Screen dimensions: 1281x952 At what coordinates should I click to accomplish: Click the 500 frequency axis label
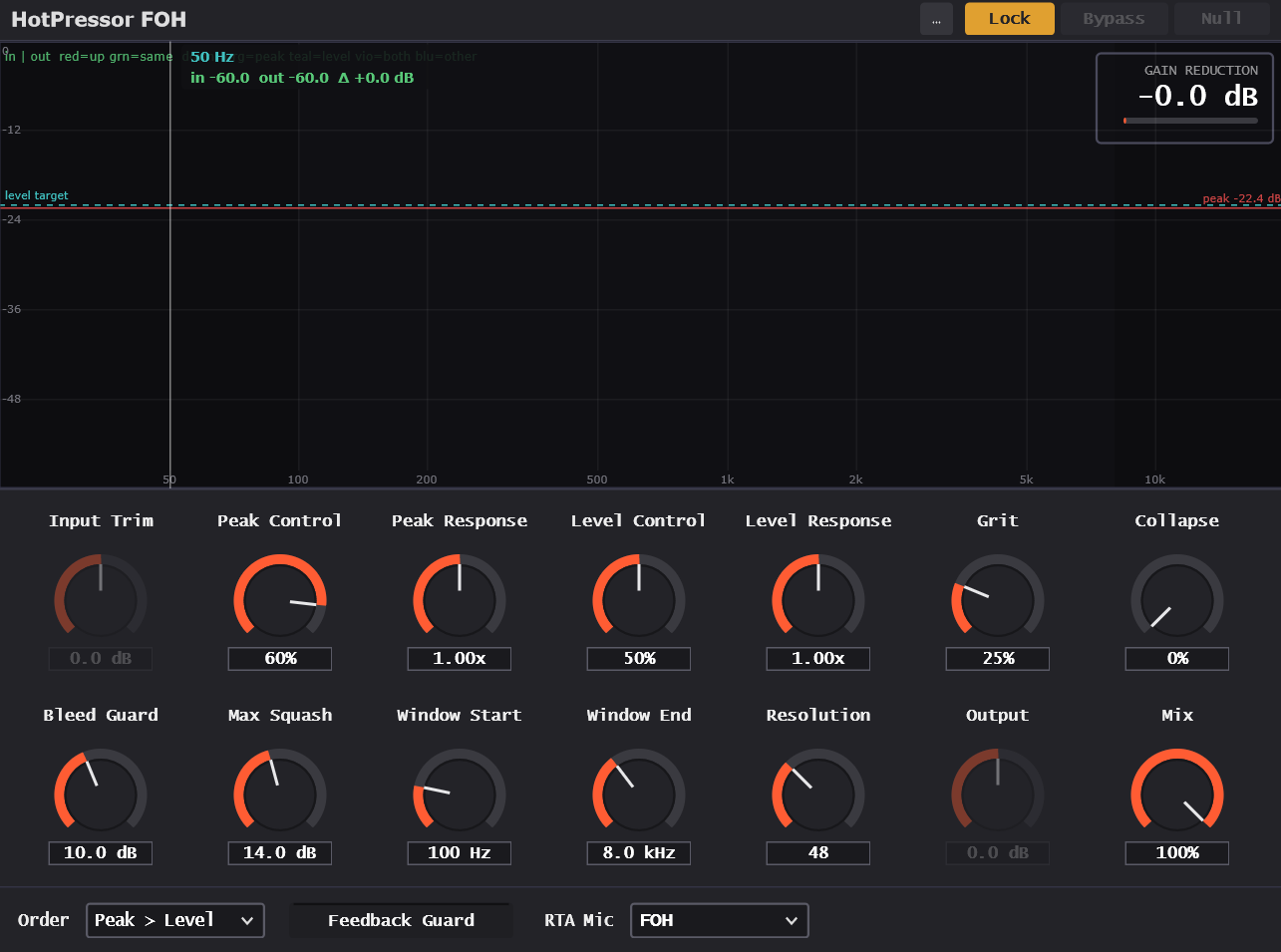pyautogui.click(x=597, y=479)
